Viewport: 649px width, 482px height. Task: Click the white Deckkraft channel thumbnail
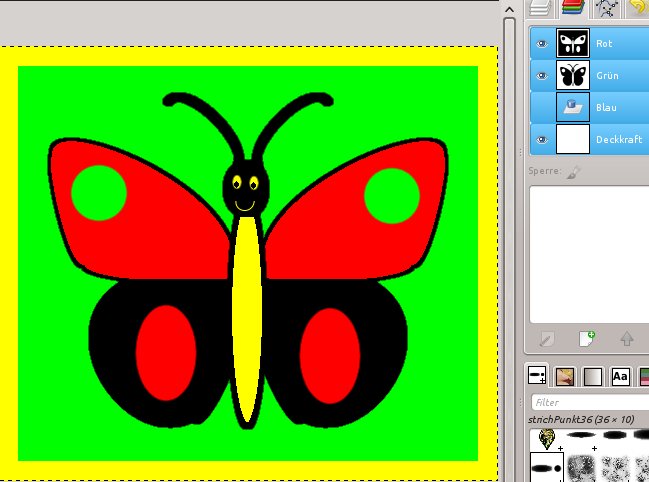[x=573, y=139]
